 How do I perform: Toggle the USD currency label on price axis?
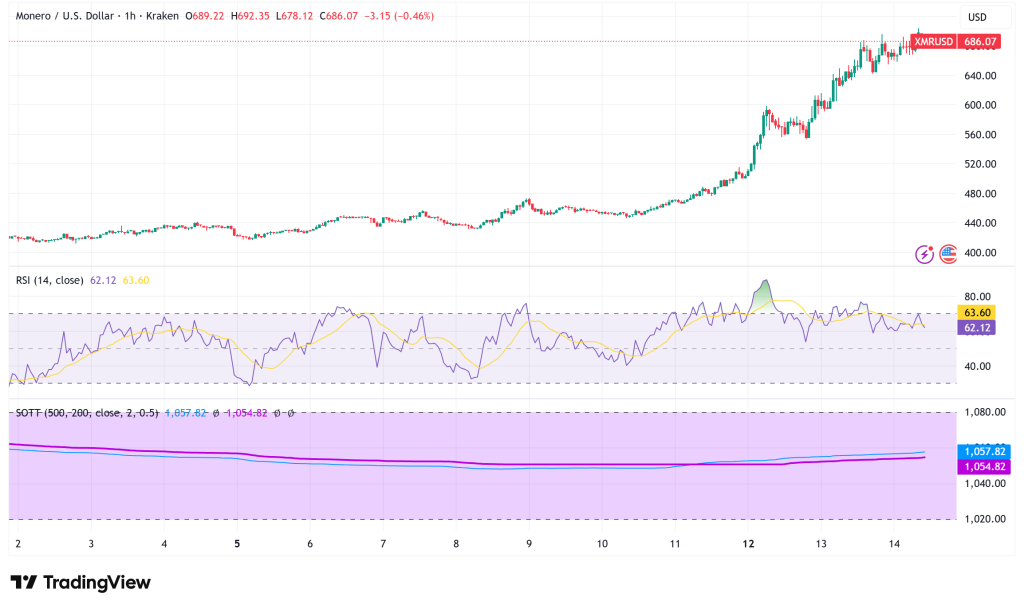point(977,16)
